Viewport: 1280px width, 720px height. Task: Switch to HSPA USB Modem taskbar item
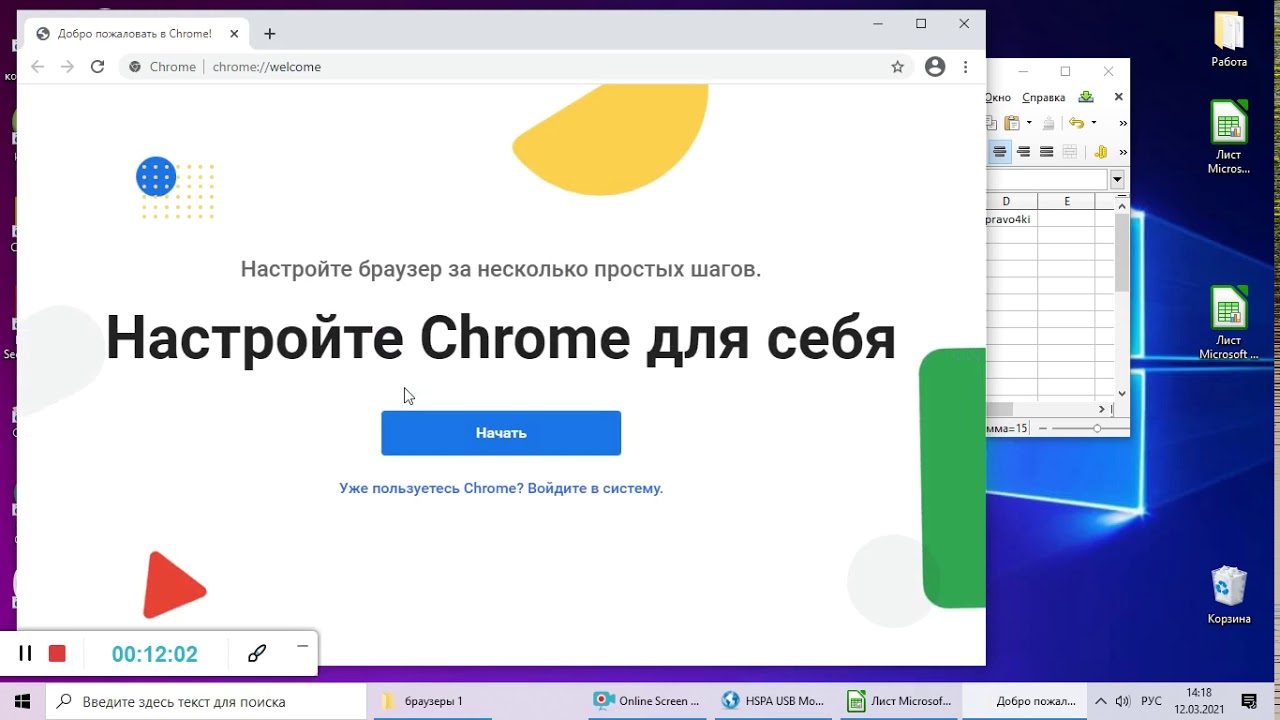coord(774,701)
